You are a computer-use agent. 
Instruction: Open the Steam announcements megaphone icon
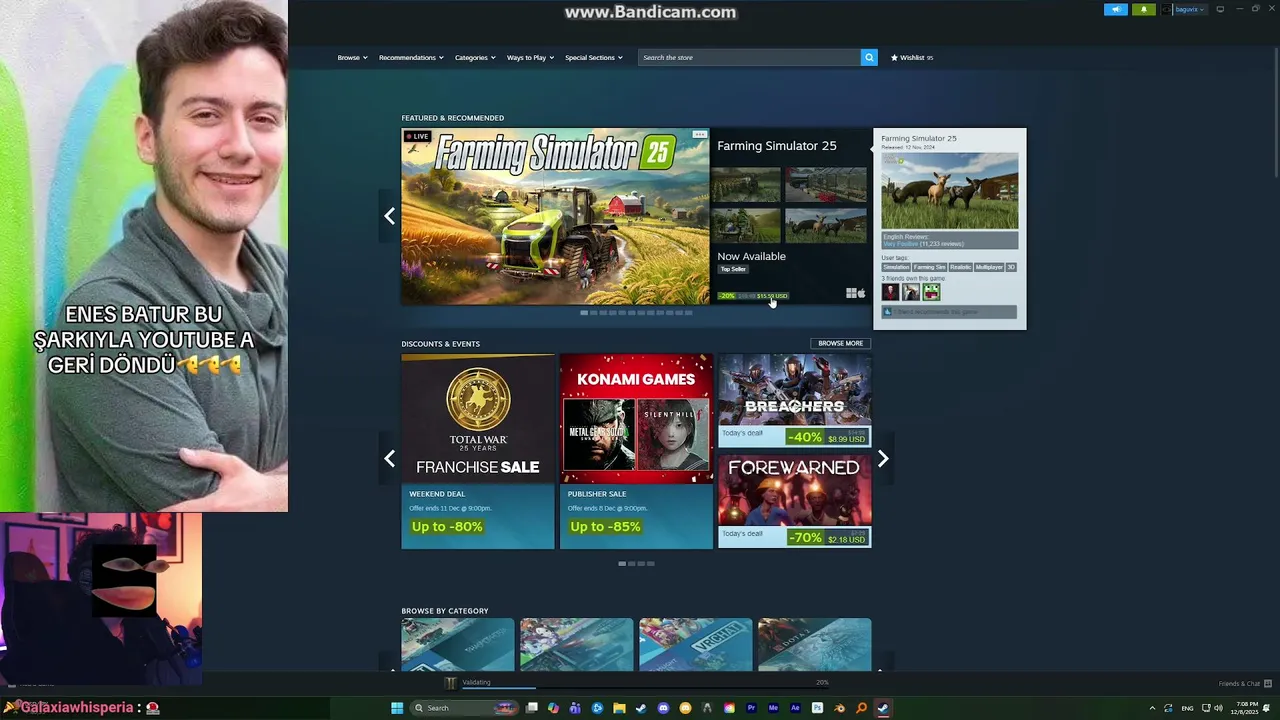coord(1116,9)
